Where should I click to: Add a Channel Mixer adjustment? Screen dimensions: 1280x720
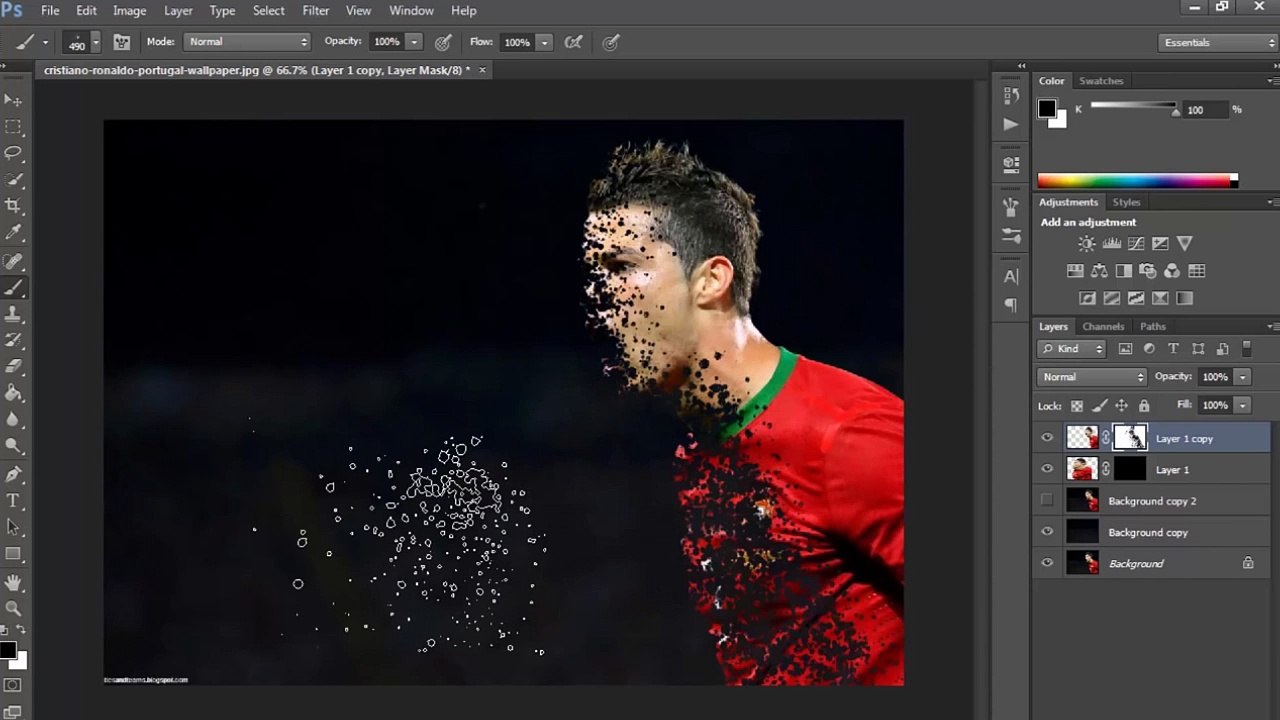(1172, 271)
